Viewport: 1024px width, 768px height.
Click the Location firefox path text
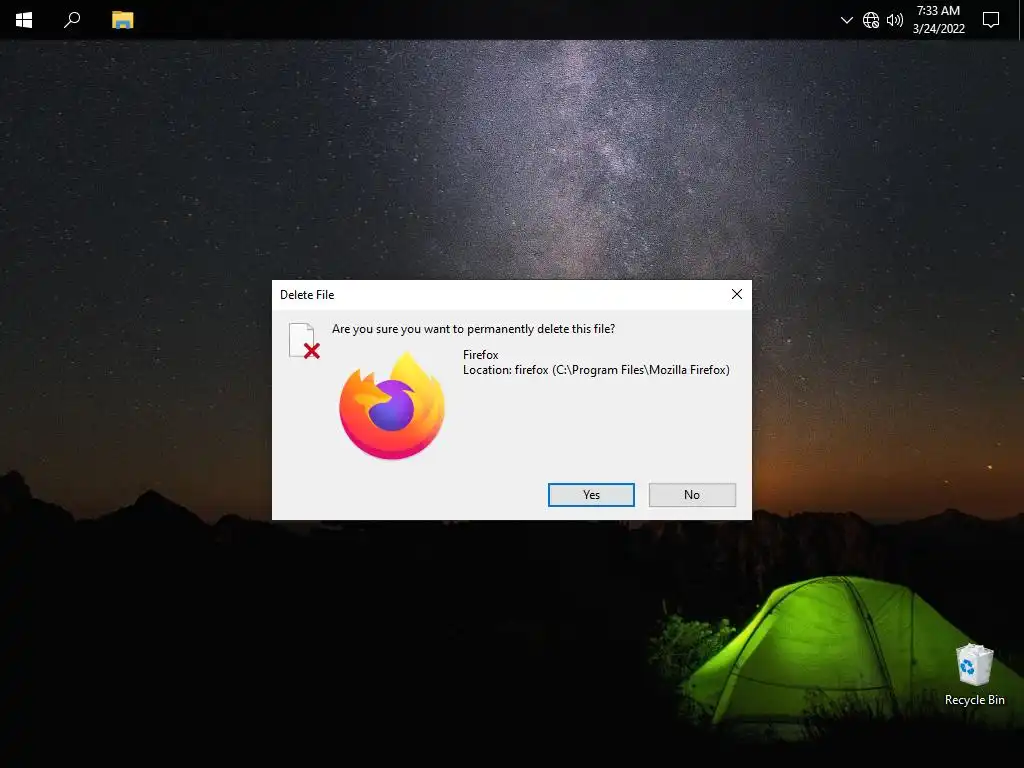click(x=596, y=370)
